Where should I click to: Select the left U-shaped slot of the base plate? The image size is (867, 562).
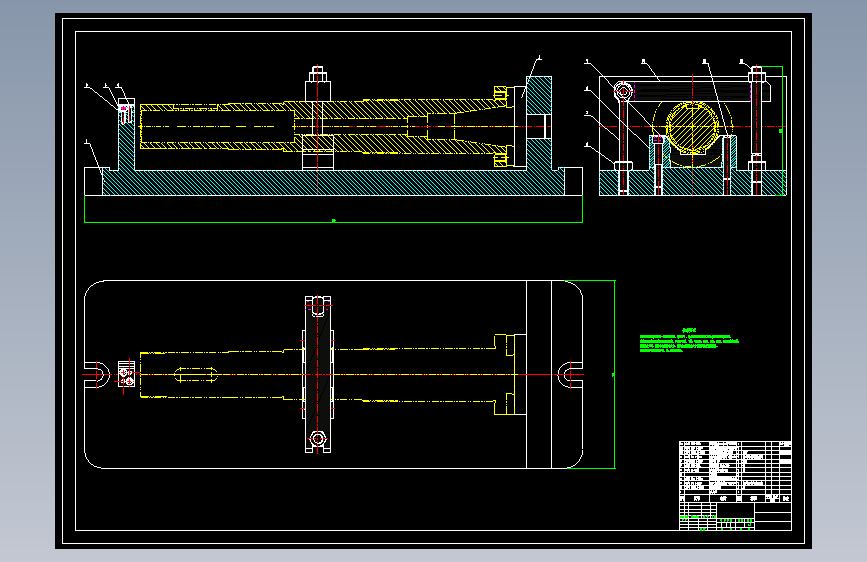[x=97, y=374]
